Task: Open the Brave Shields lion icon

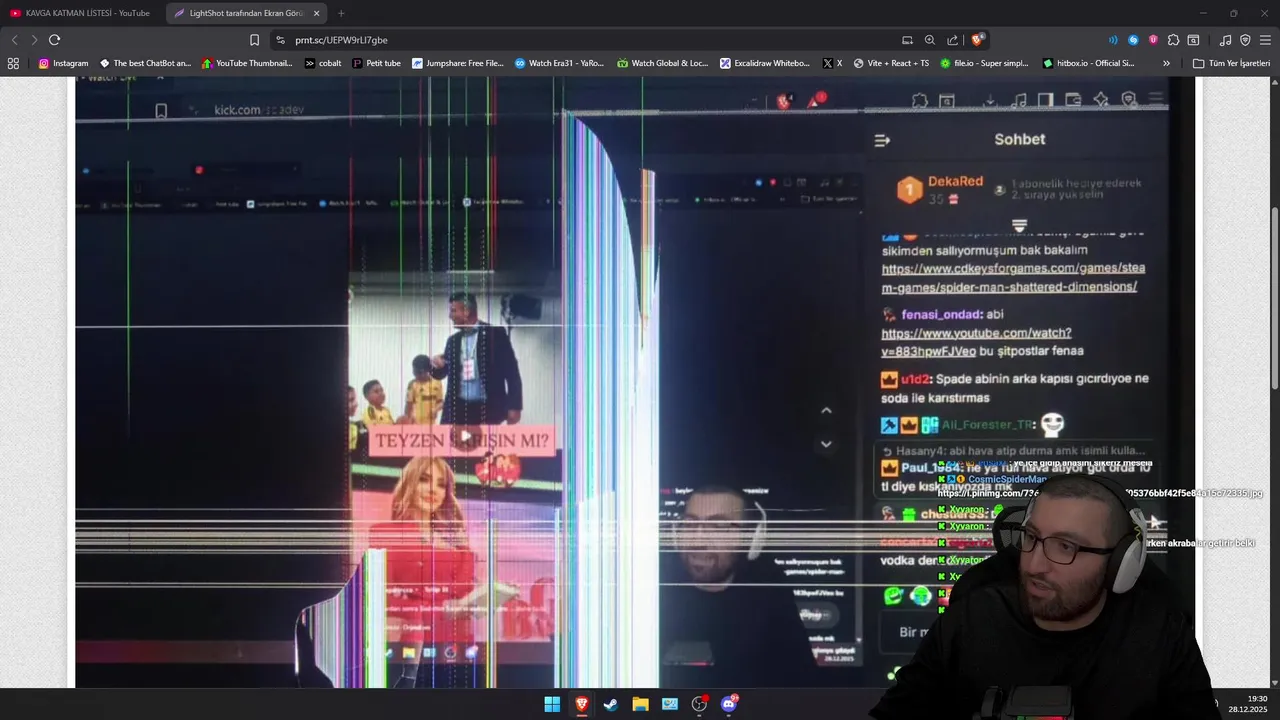Action: click(978, 40)
